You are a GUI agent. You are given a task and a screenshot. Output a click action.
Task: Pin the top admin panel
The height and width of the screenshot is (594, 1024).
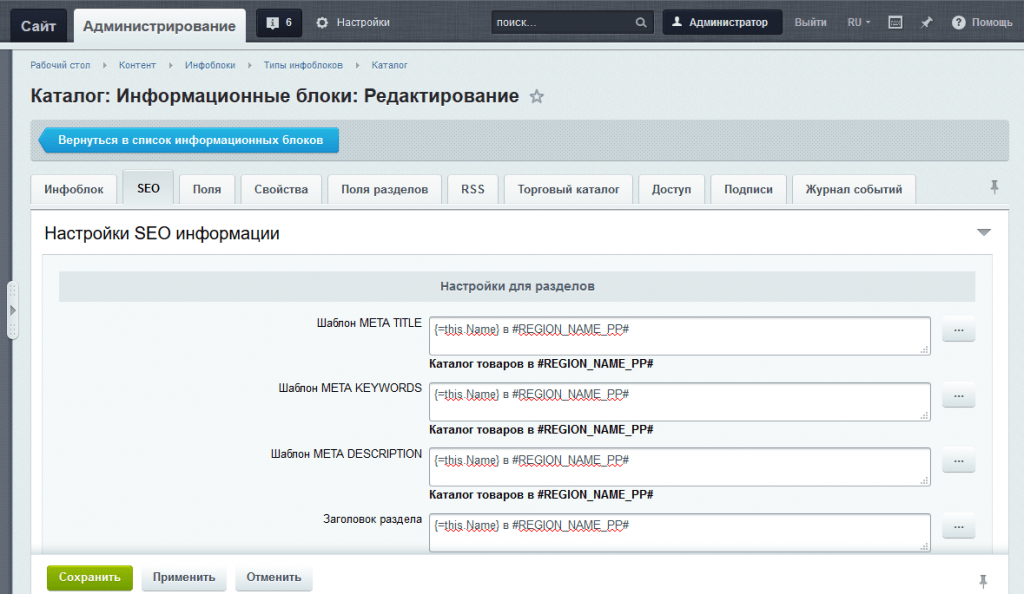(x=926, y=22)
